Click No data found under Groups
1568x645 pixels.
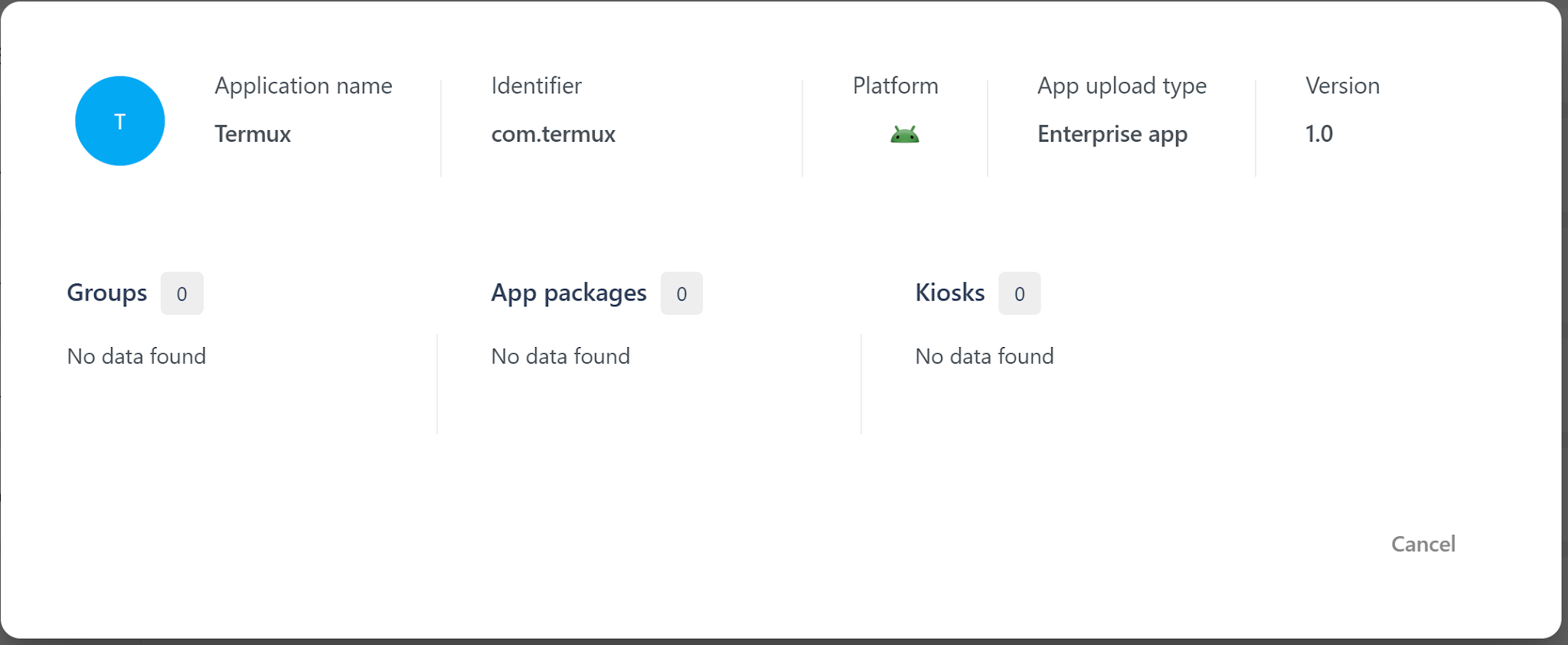[x=136, y=356]
